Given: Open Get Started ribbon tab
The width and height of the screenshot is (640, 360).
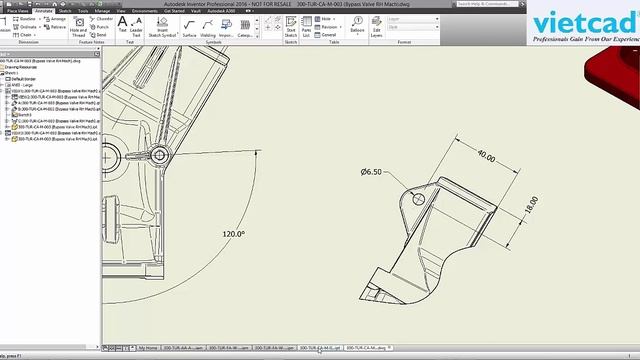Looking at the screenshot, I should click(x=174, y=11).
